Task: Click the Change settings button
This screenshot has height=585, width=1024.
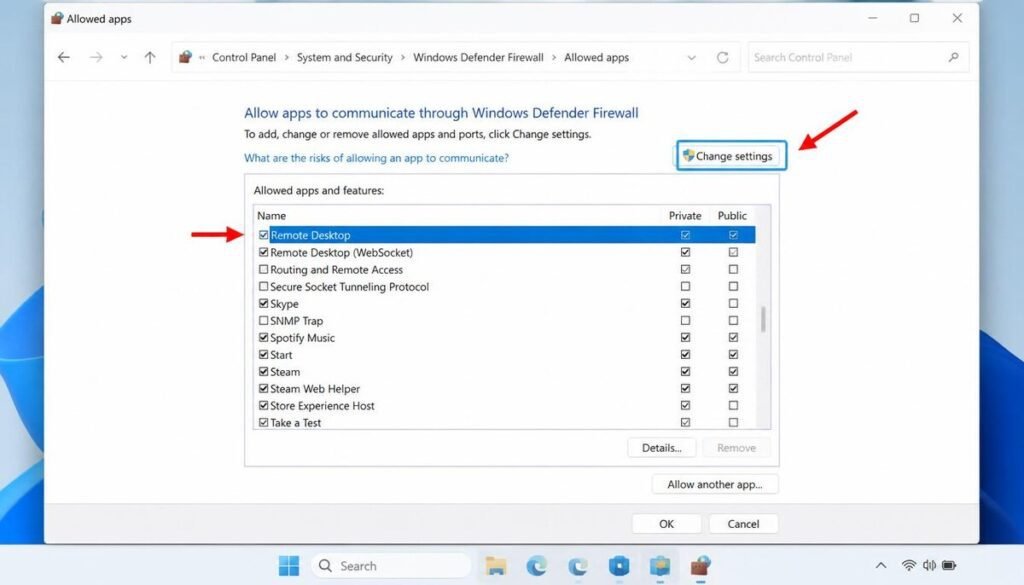Action: [x=731, y=155]
